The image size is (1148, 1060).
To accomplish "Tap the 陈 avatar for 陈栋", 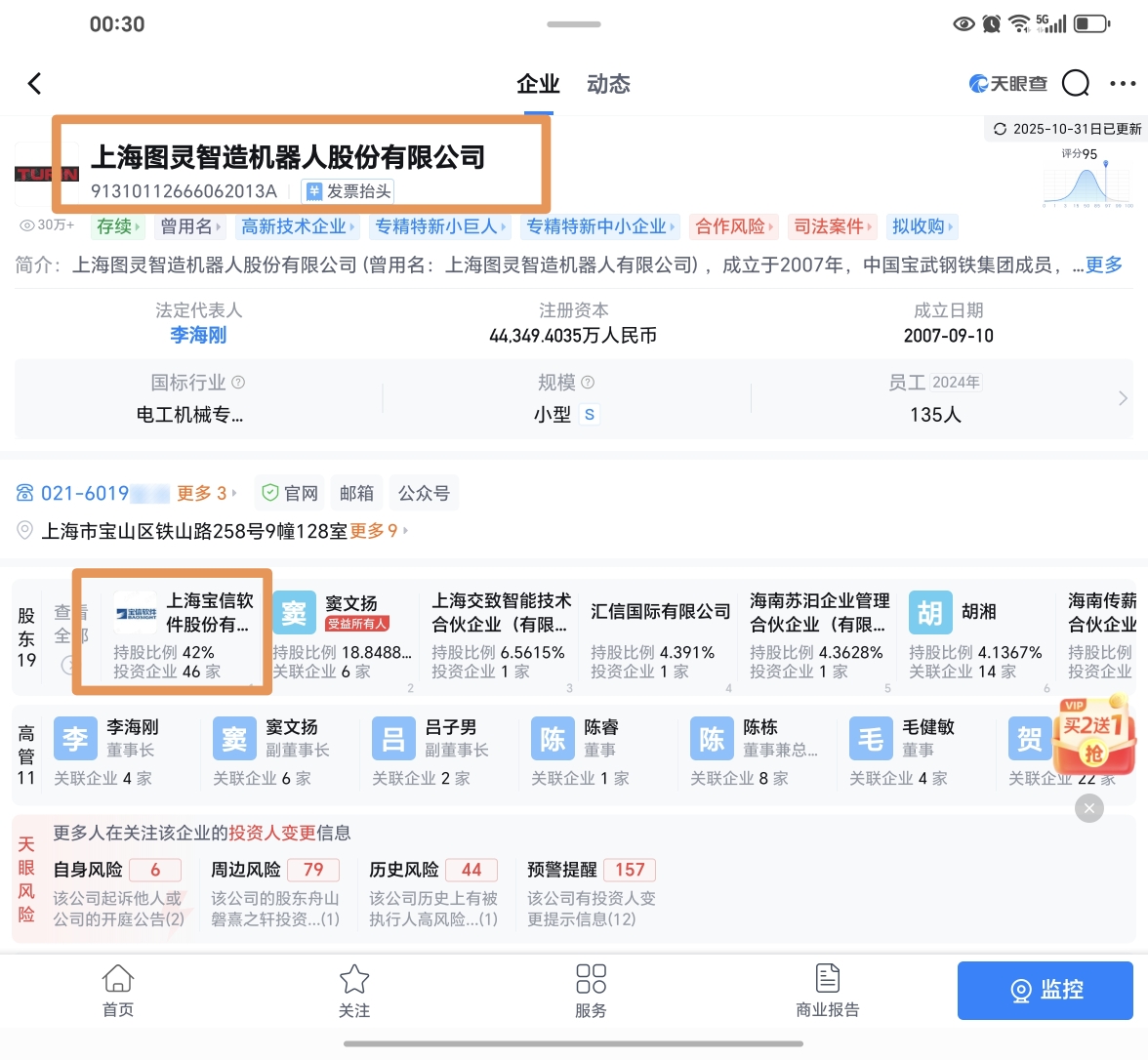I will point(712,739).
